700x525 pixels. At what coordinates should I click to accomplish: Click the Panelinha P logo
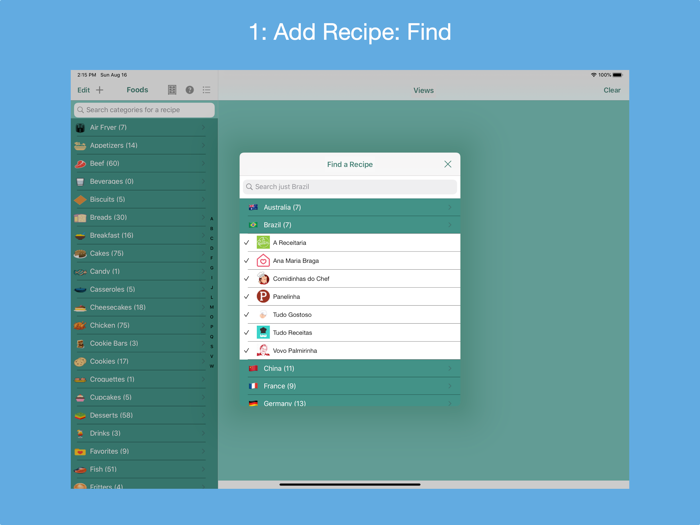[x=263, y=296]
